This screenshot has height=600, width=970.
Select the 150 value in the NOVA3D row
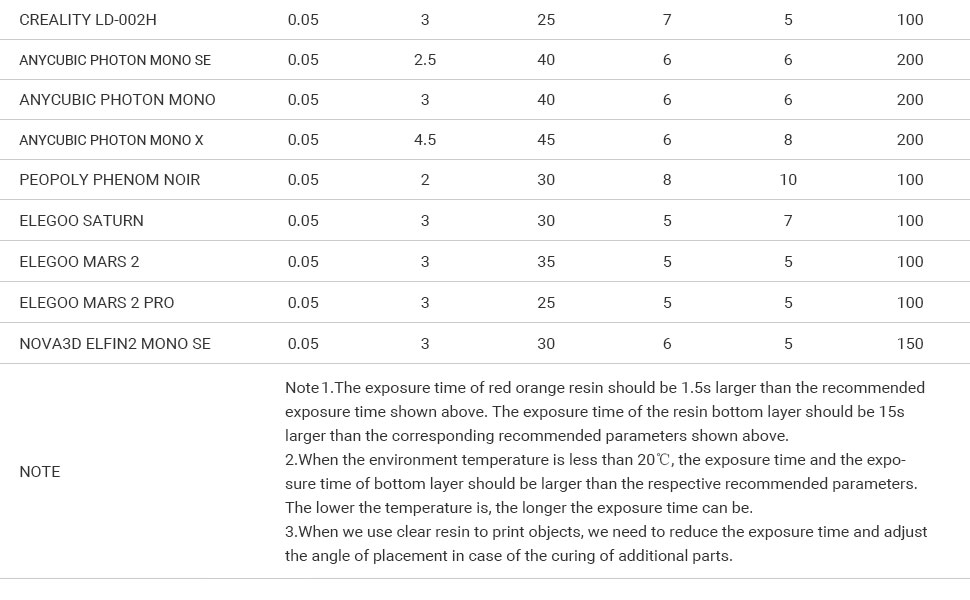point(910,344)
